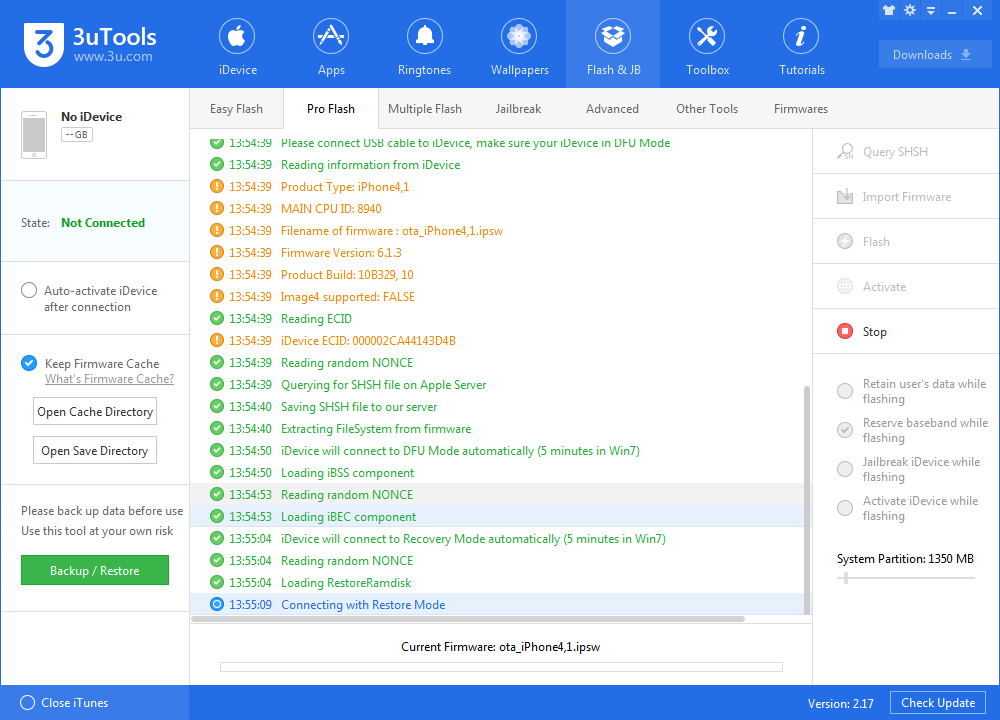This screenshot has width=1000, height=720.
Task: Click the Current Firmware: ota_iPhone4,1.ipsw label
Action: coord(501,647)
